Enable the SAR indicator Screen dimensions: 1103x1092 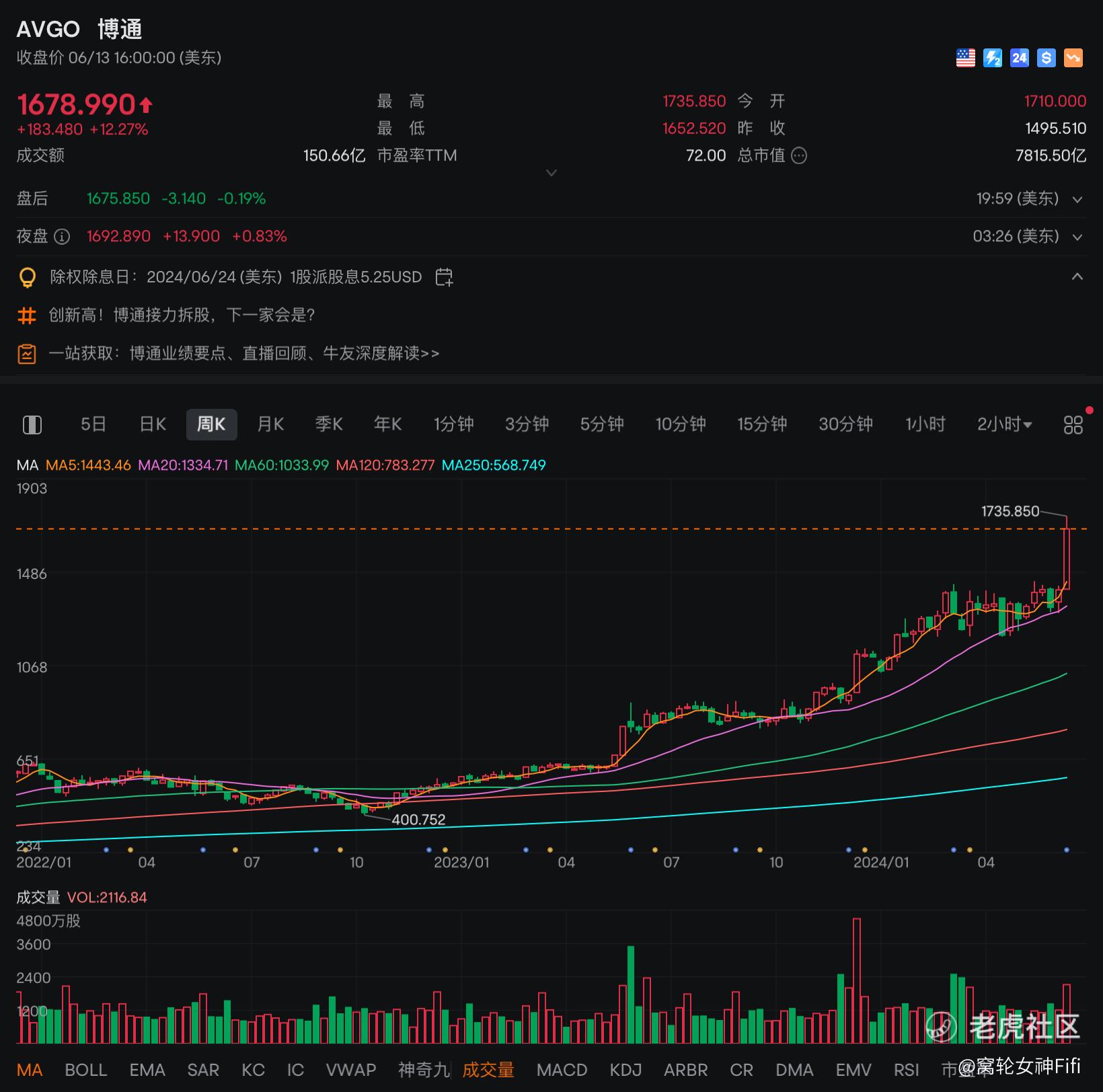coord(203,1070)
